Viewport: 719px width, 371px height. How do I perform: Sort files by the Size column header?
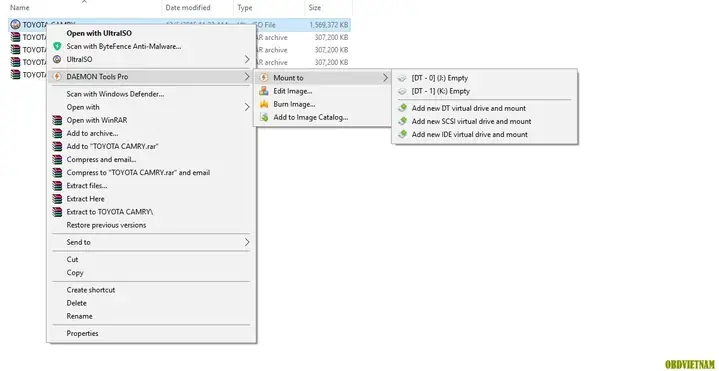[315, 7]
